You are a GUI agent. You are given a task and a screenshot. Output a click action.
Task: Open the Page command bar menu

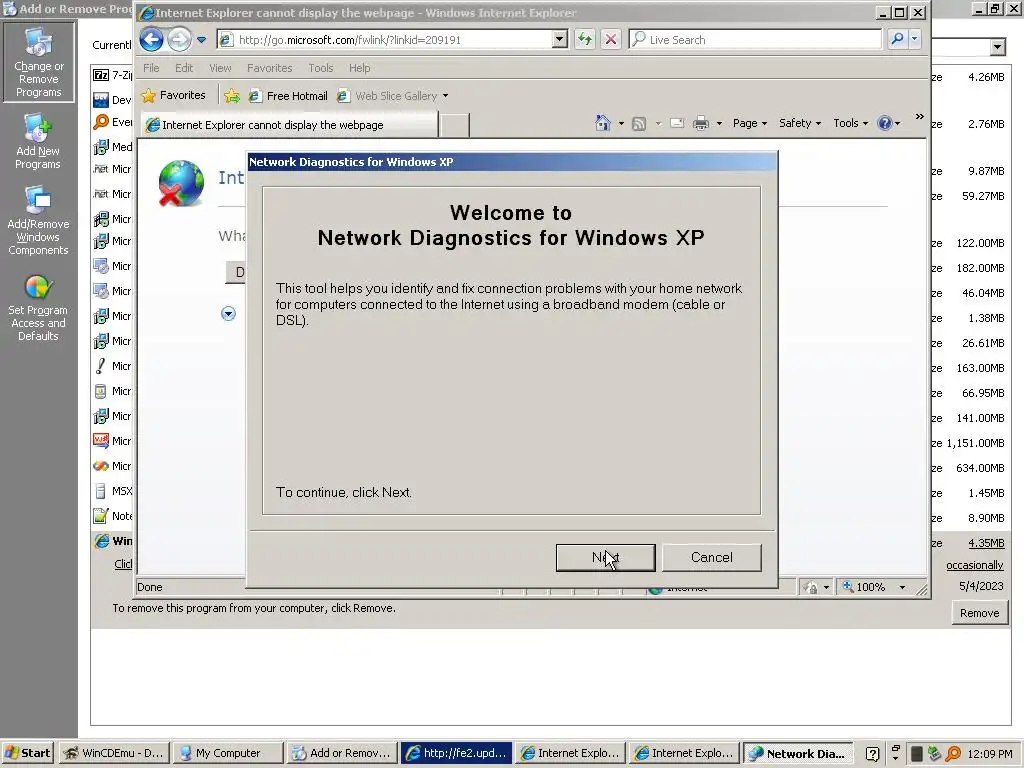pyautogui.click(x=749, y=123)
